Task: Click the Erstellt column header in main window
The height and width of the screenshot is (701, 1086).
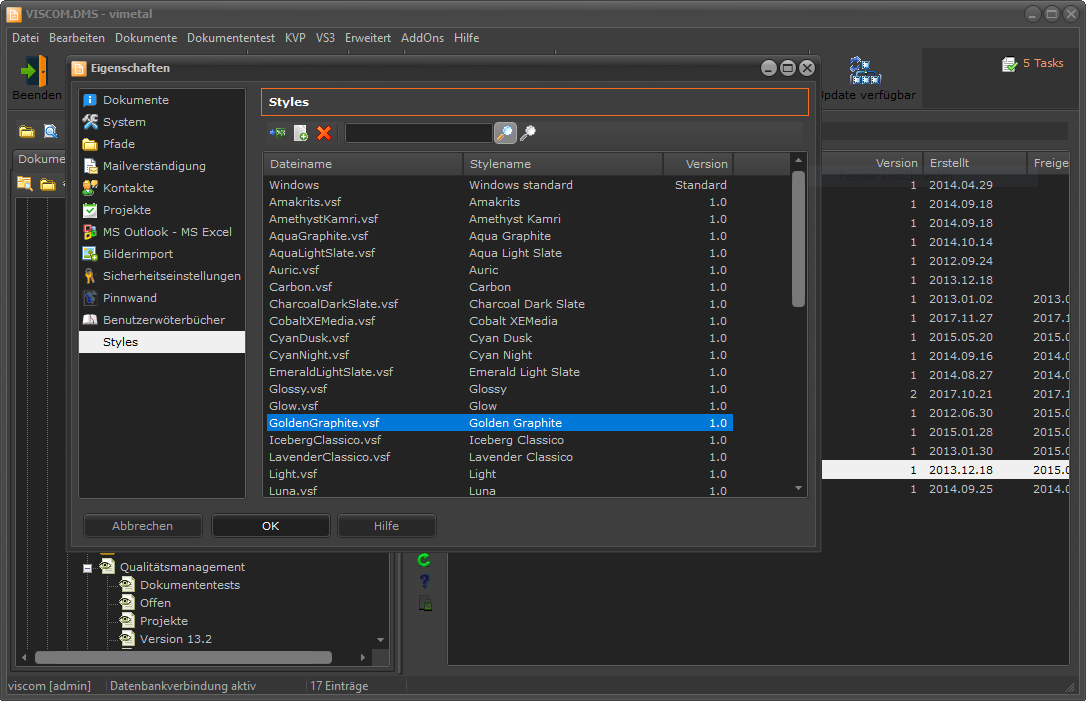Action: point(974,163)
